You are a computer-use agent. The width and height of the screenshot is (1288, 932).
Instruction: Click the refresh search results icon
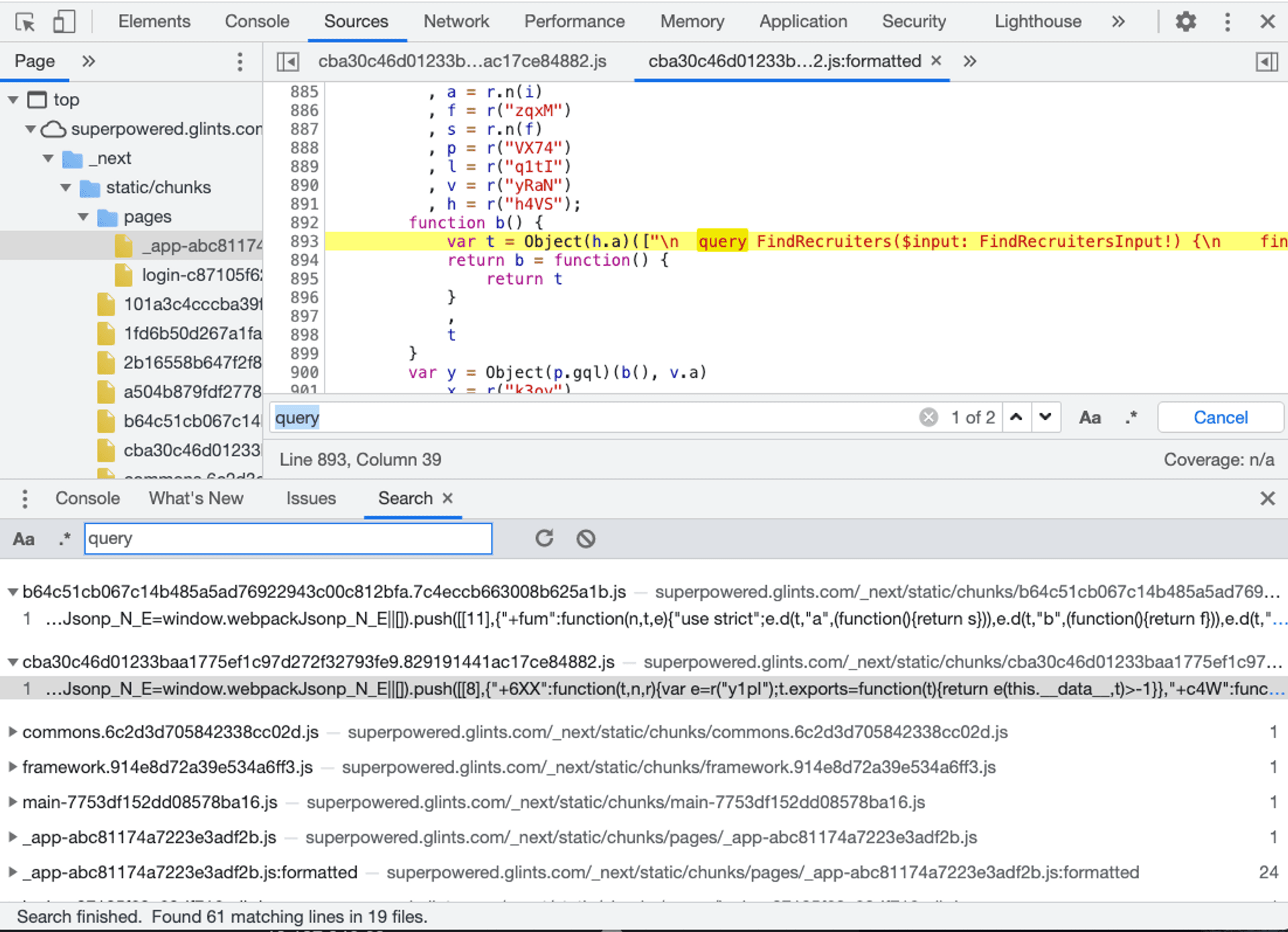pyautogui.click(x=543, y=538)
